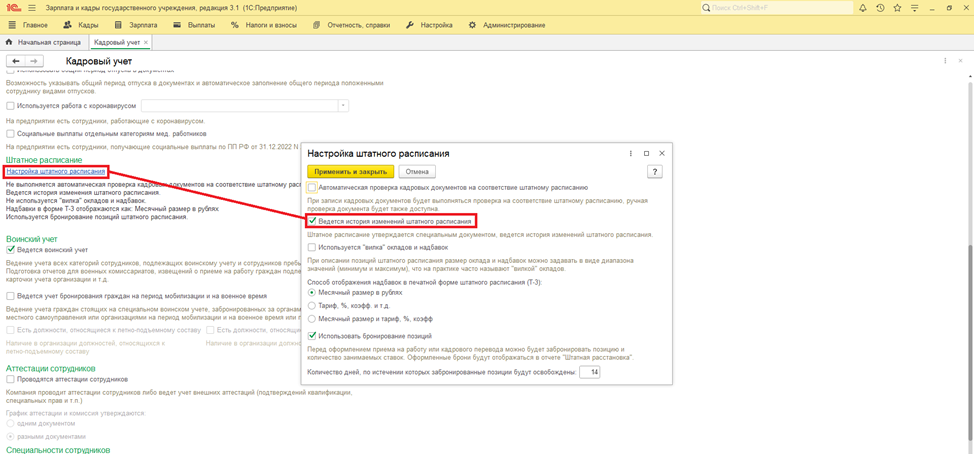Click the days count field showing 14
This screenshot has width=974, height=454.
coord(590,373)
